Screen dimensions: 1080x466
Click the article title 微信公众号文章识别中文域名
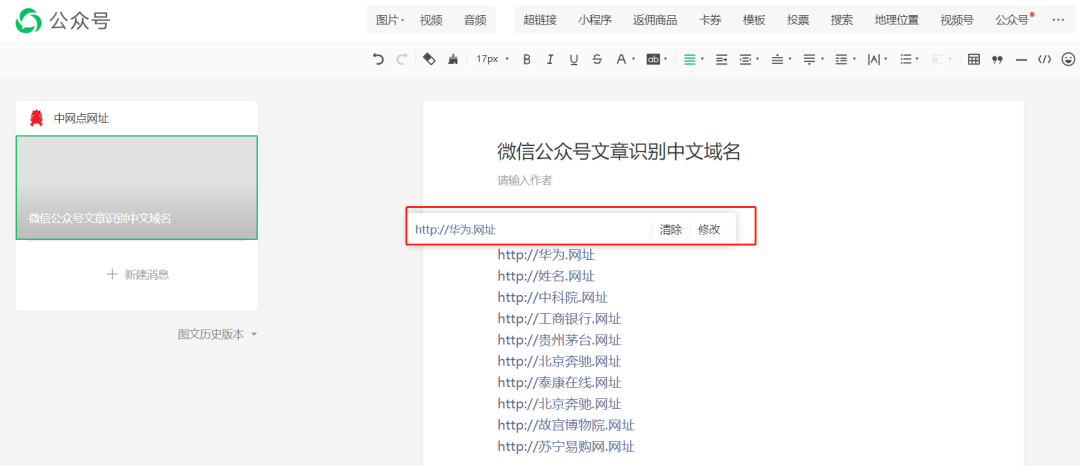click(x=619, y=151)
